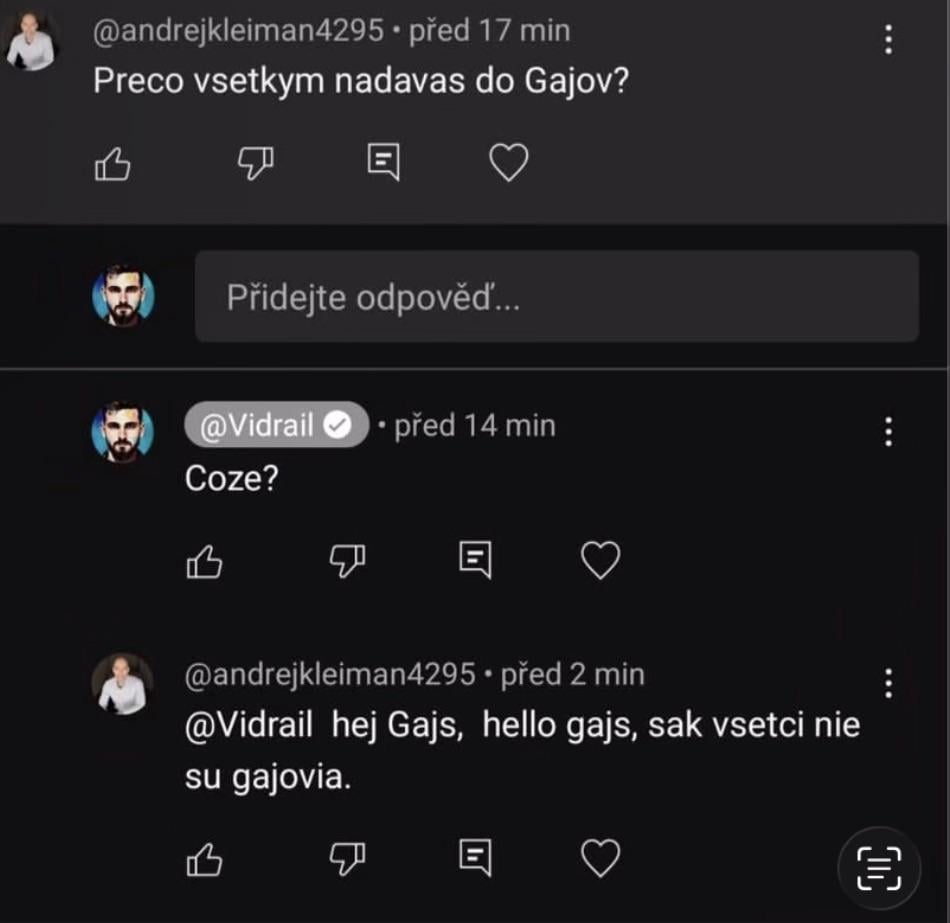Dislike the 'hej Gajs' reply

[346, 858]
